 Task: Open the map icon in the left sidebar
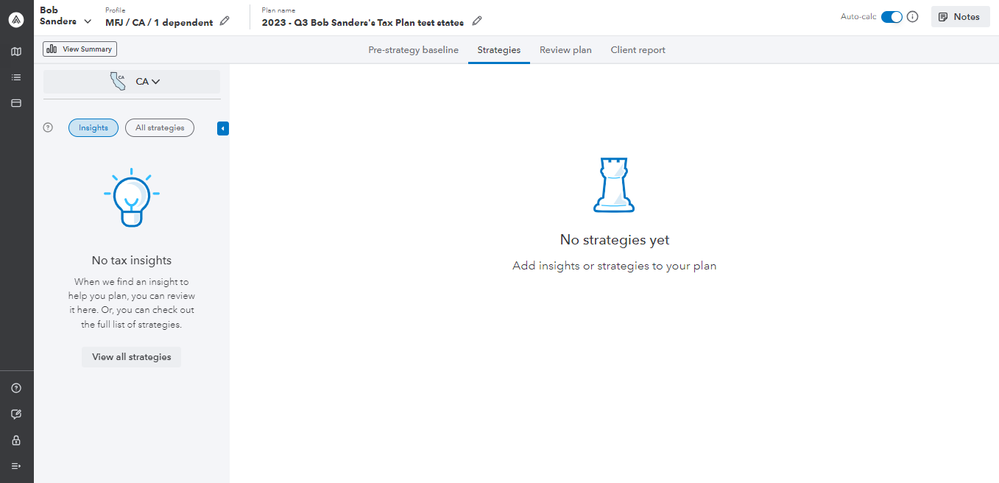click(16, 51)
